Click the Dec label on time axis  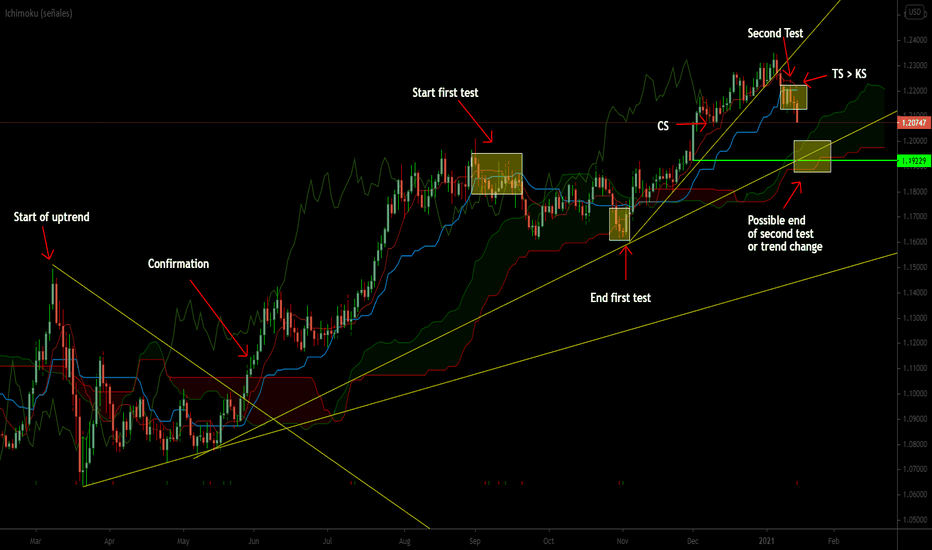pos(692,541)
